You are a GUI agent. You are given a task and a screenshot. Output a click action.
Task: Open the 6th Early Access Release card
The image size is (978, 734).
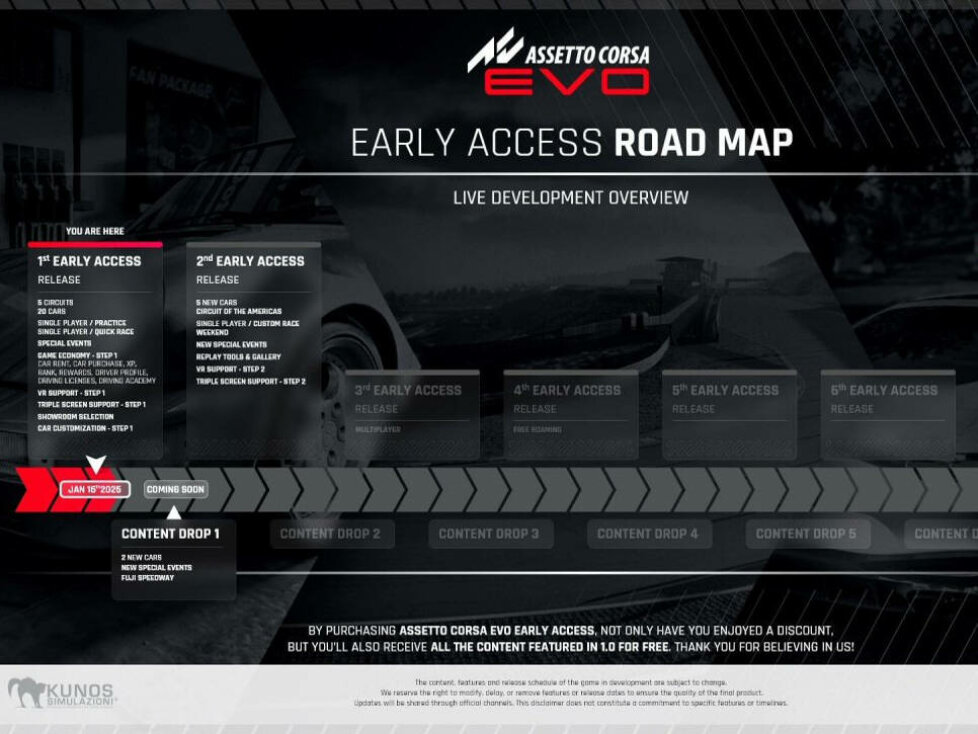pyautogui.click(x=888, y=415)
